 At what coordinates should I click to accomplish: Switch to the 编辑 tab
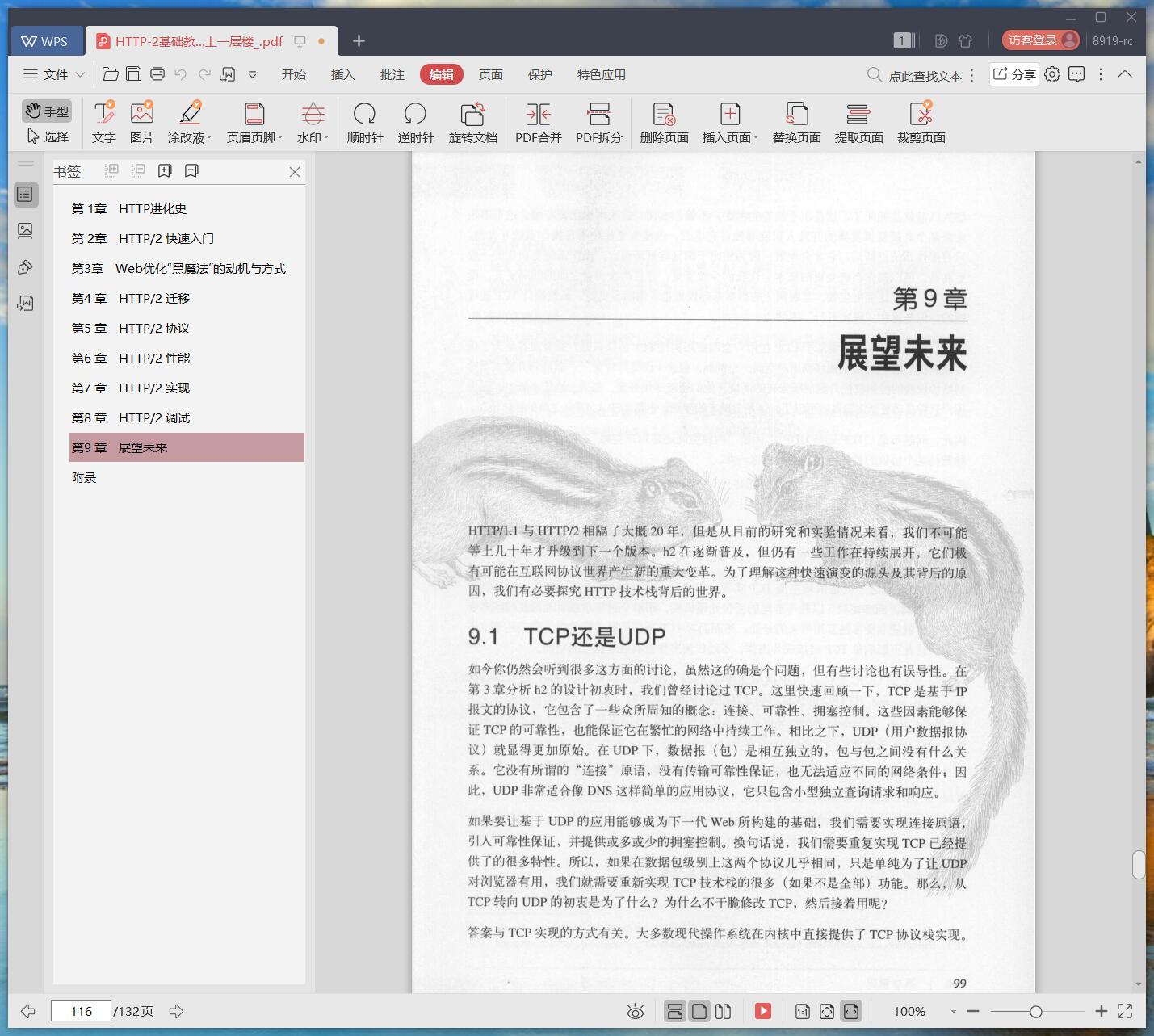[442, 74]
